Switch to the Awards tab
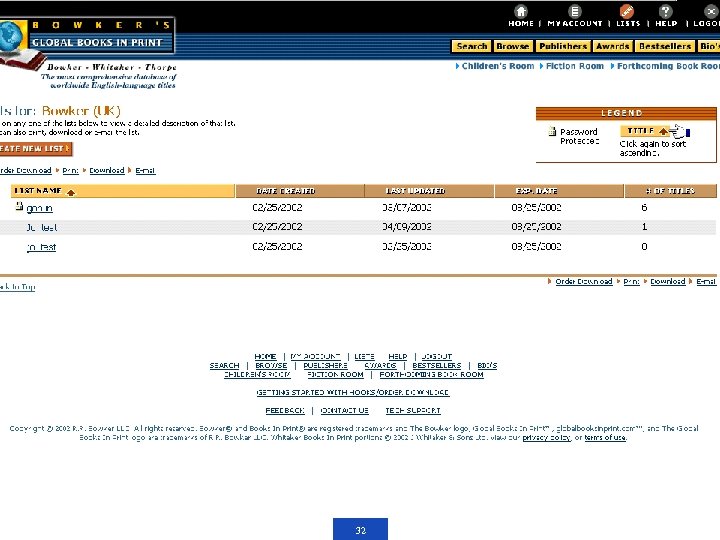 pyautogui.click(x=613, y=46)
